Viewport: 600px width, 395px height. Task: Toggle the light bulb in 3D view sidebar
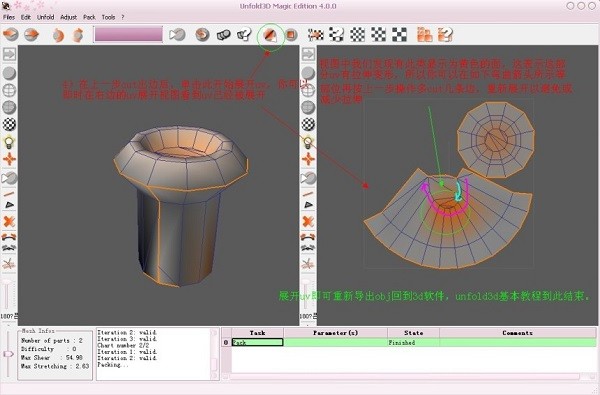pos(9,142)
